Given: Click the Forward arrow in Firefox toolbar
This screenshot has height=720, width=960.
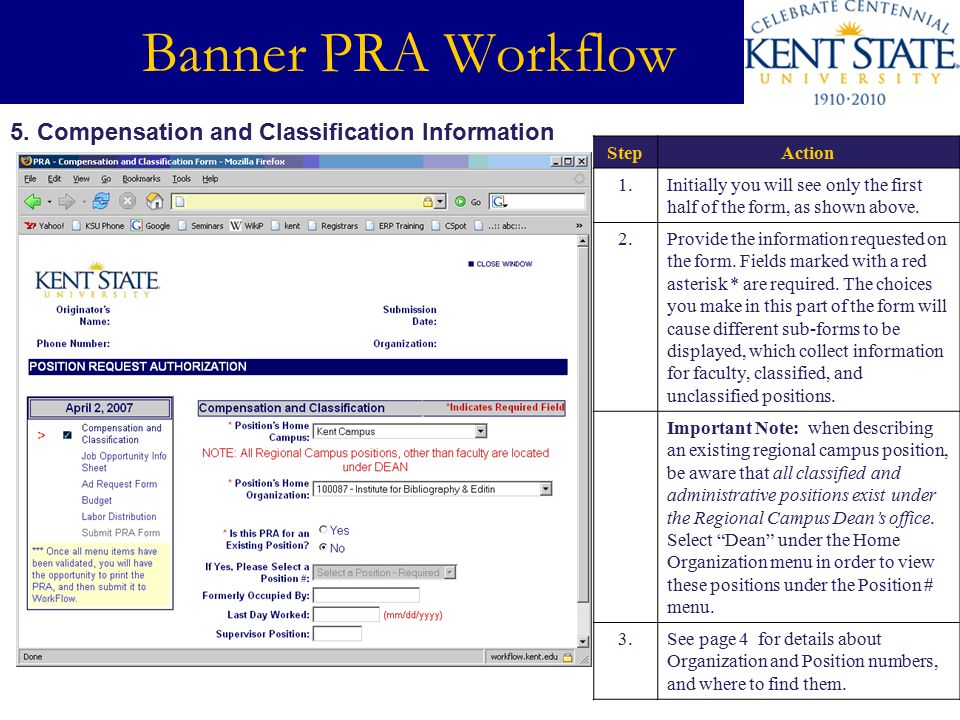Looking at the screenshot, I should click(x=67, y=201).
